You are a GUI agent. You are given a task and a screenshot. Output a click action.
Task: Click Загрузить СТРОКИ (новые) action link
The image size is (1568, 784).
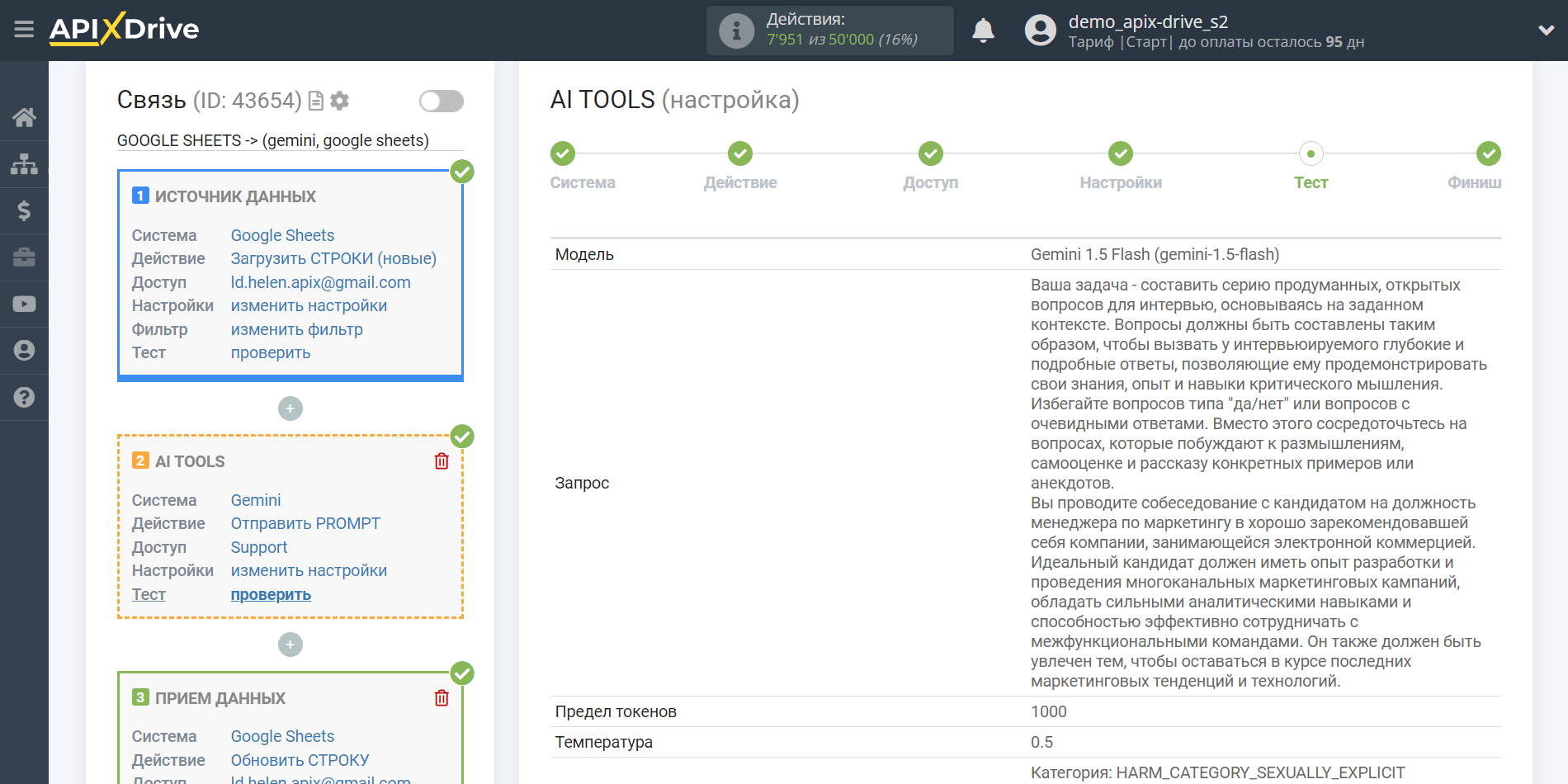333,258
